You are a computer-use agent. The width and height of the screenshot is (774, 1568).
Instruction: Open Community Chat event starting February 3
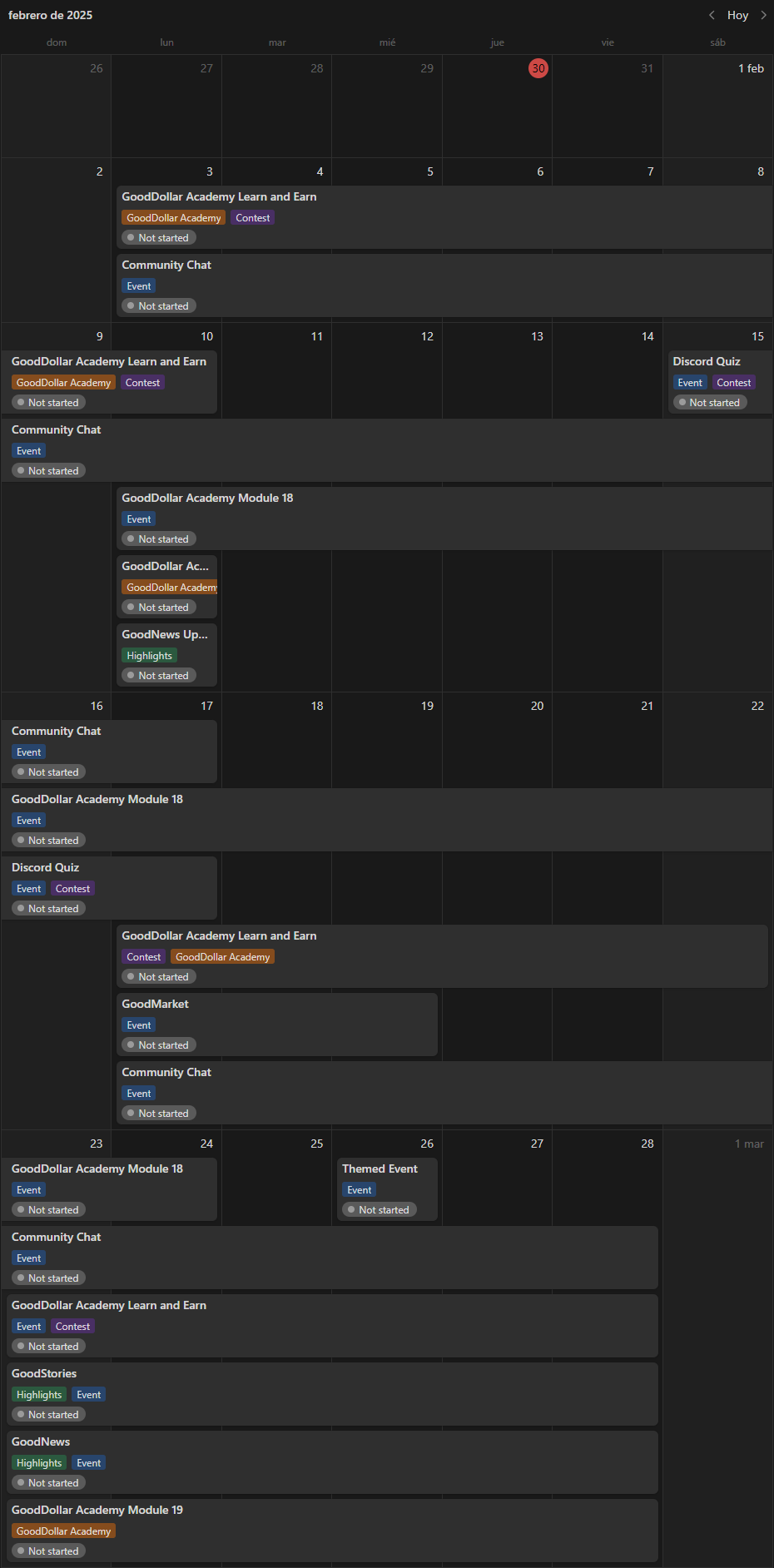tap(444, 285)
